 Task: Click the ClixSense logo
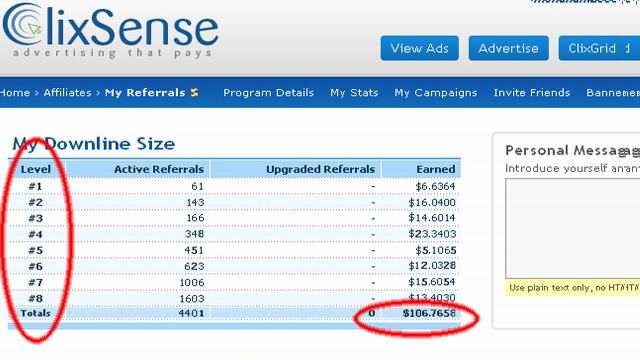coord(110,31)
